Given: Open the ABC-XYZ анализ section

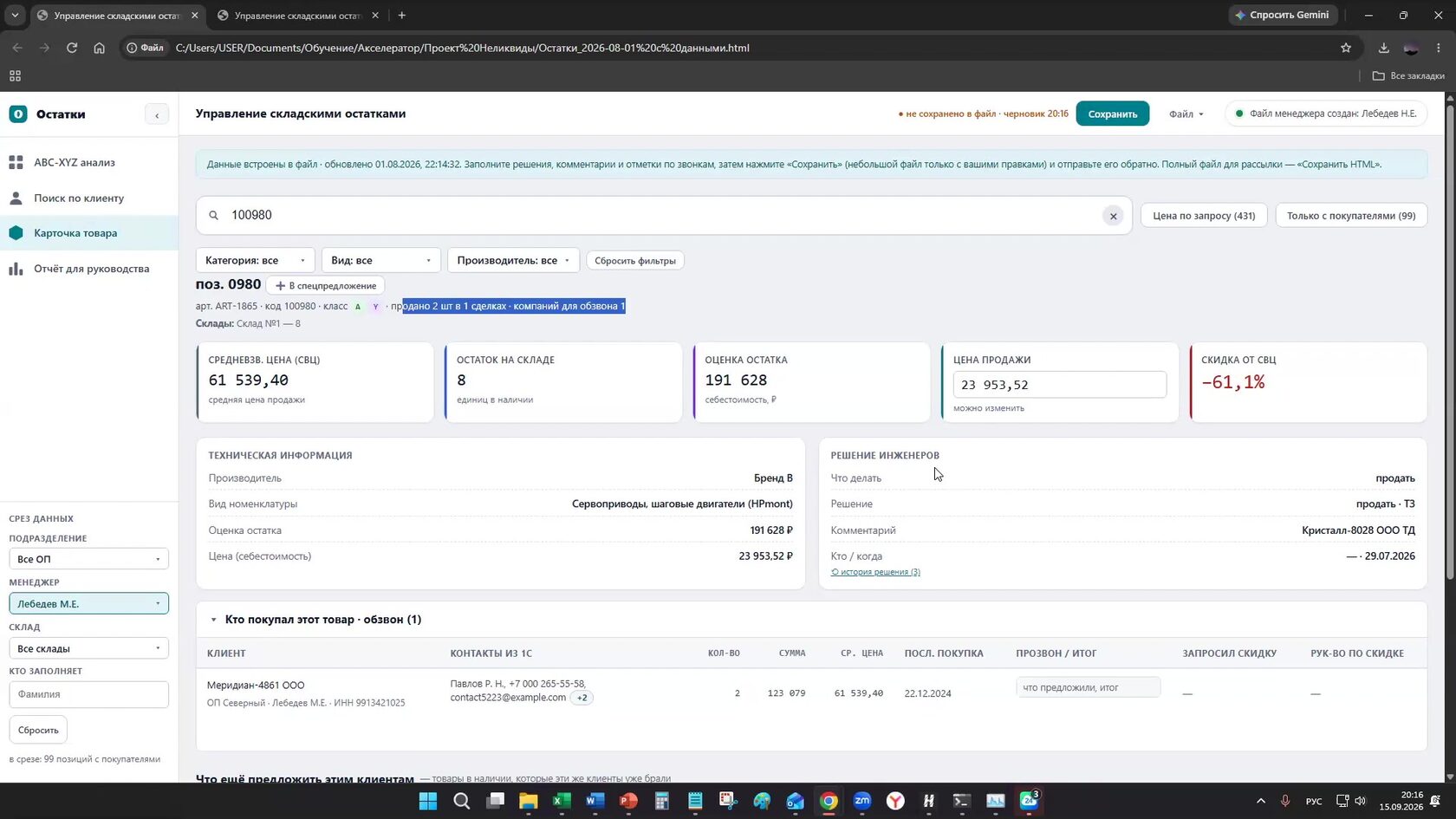Looking at the screenshot, I should click(x=75, y=162).
